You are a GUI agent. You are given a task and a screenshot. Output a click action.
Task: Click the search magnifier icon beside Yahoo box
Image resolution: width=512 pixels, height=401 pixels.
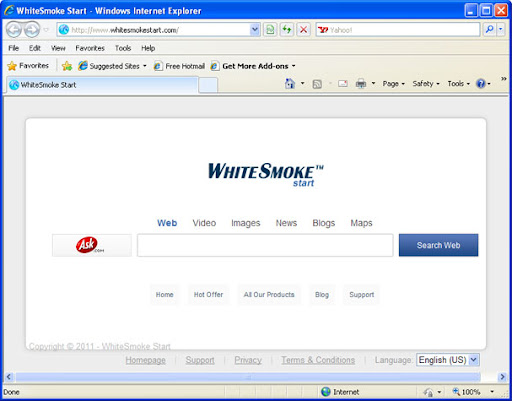click(489, 30)
